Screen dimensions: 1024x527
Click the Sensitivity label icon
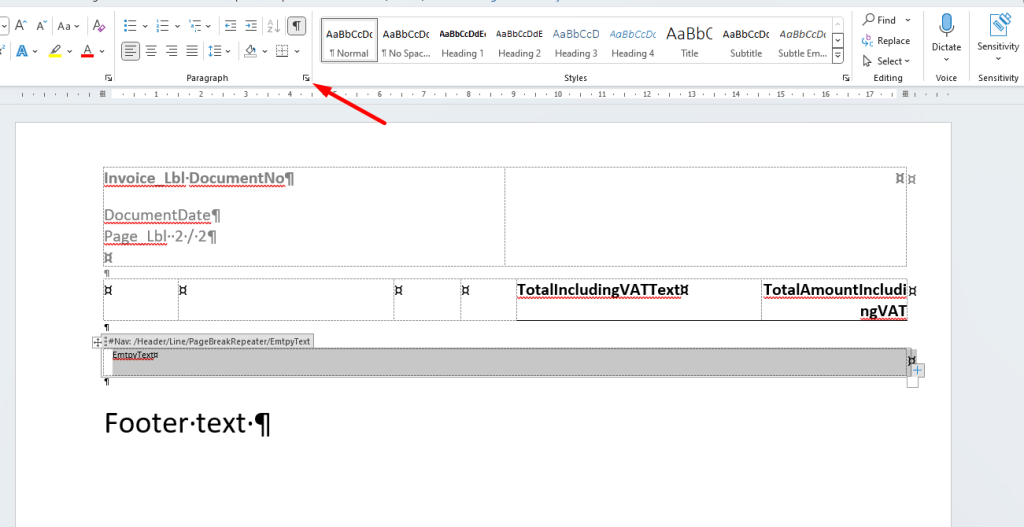click(x=998, y=26)
